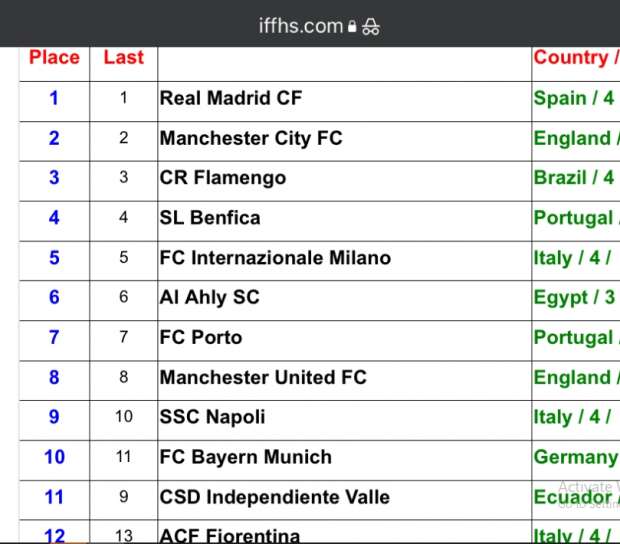This screenshot has height=544, width=620.
Task: Select SSC Napoli in rankings
Action: [x=212, y=418]
